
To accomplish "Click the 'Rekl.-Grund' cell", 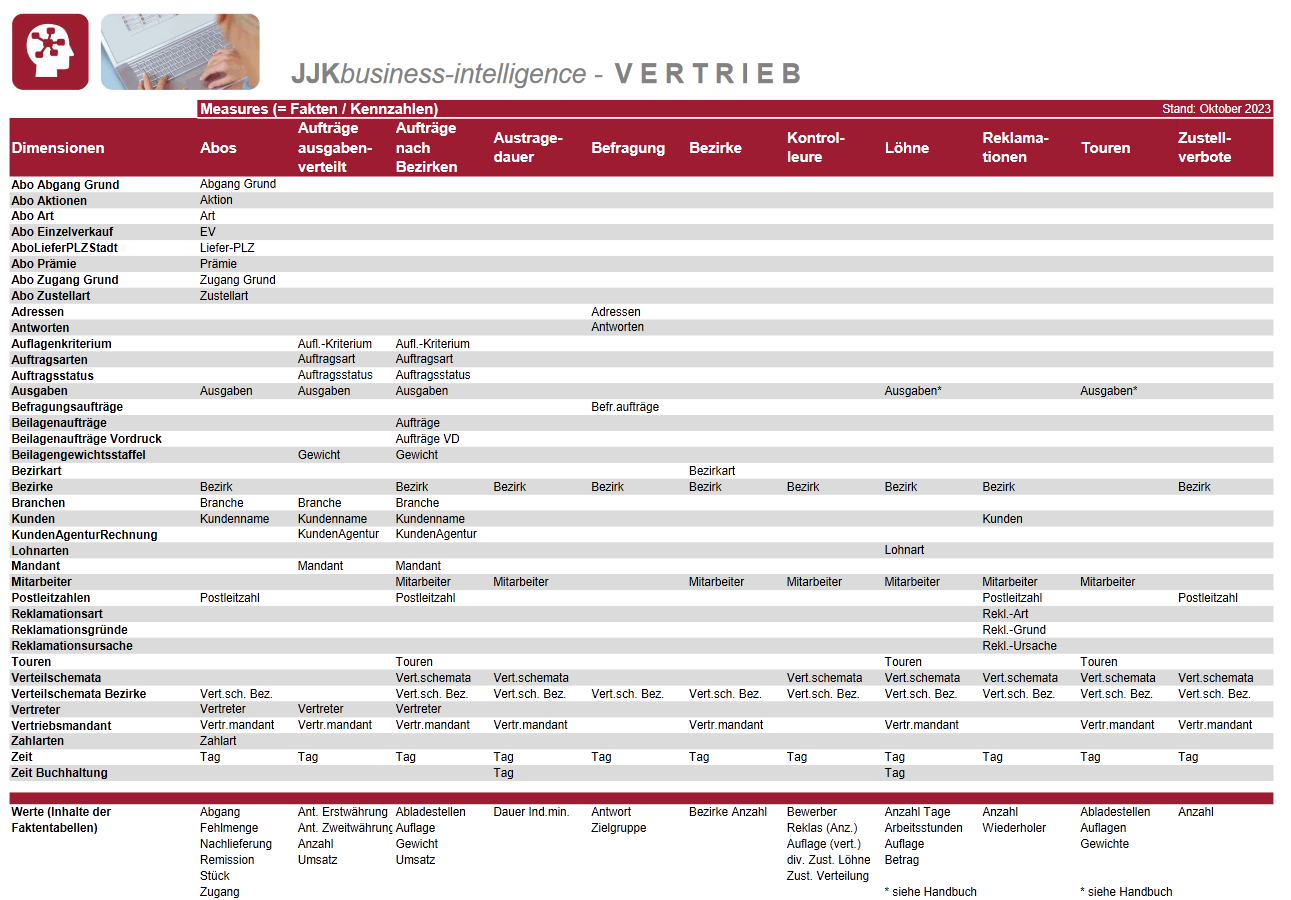I will (1014, 630).
